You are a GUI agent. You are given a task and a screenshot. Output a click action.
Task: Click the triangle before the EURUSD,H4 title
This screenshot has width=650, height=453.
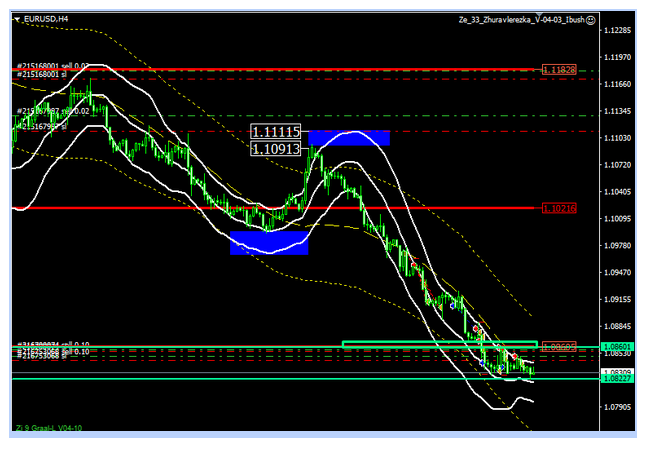pos(18,19)
